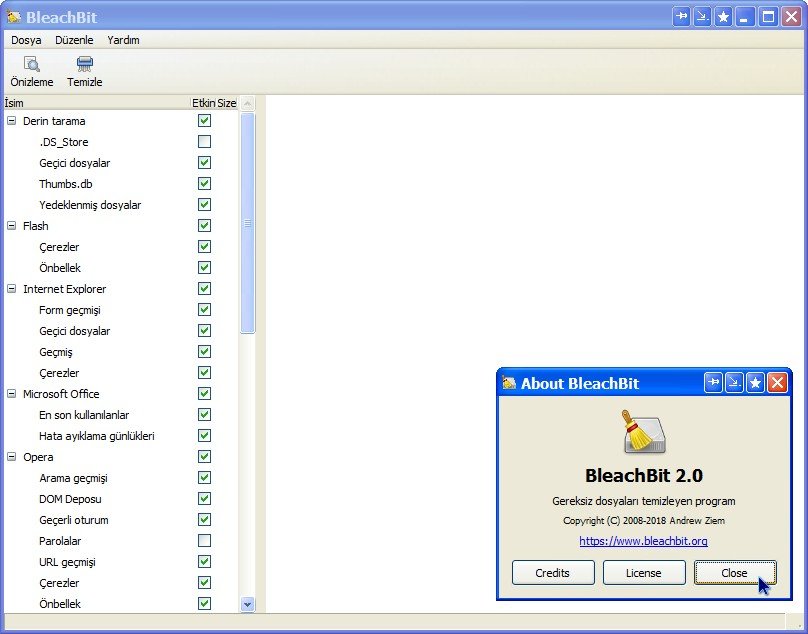Toggle the Flash group checkbox

(205, 225)
